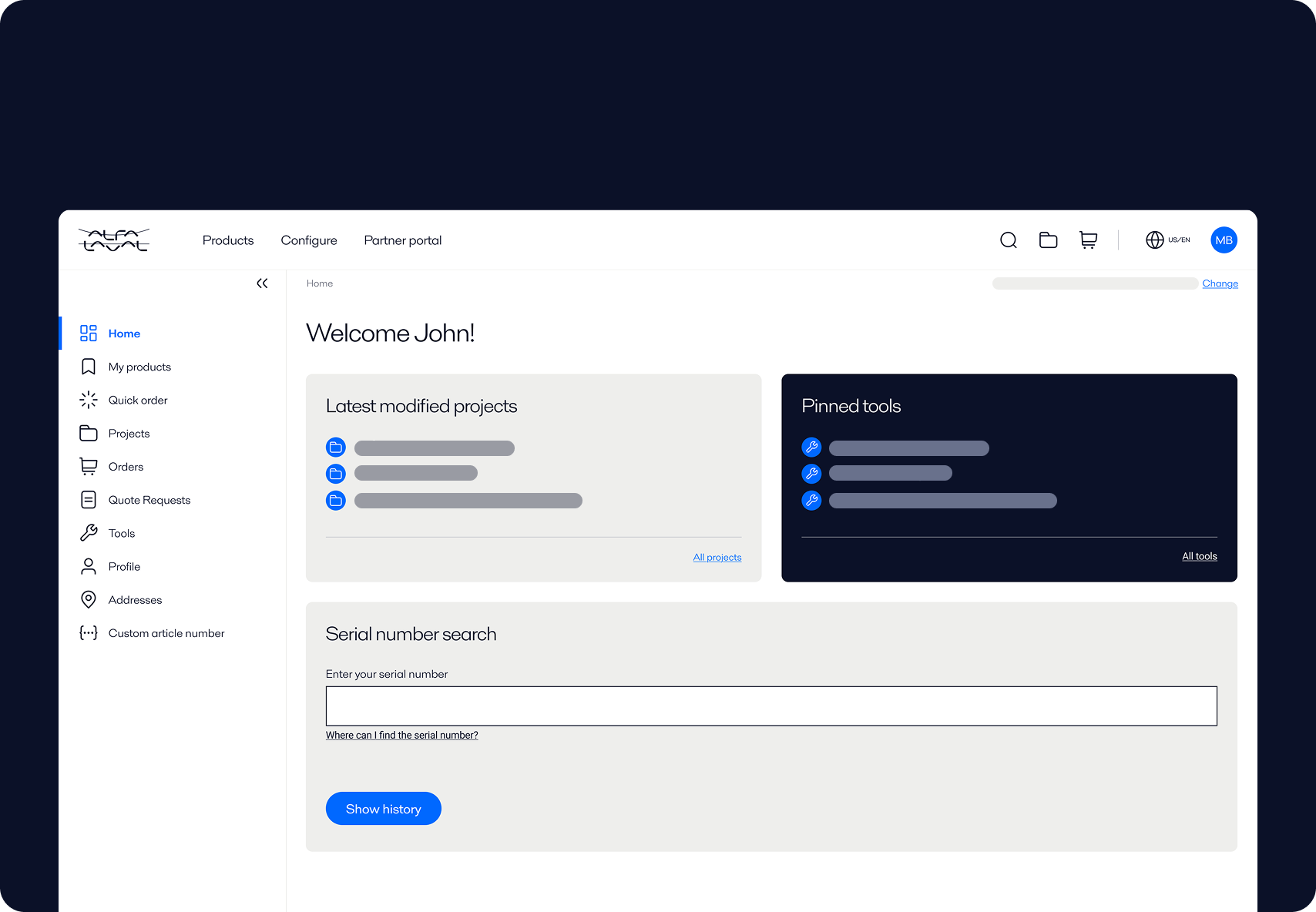Click the Addresses pin icon

88,599
